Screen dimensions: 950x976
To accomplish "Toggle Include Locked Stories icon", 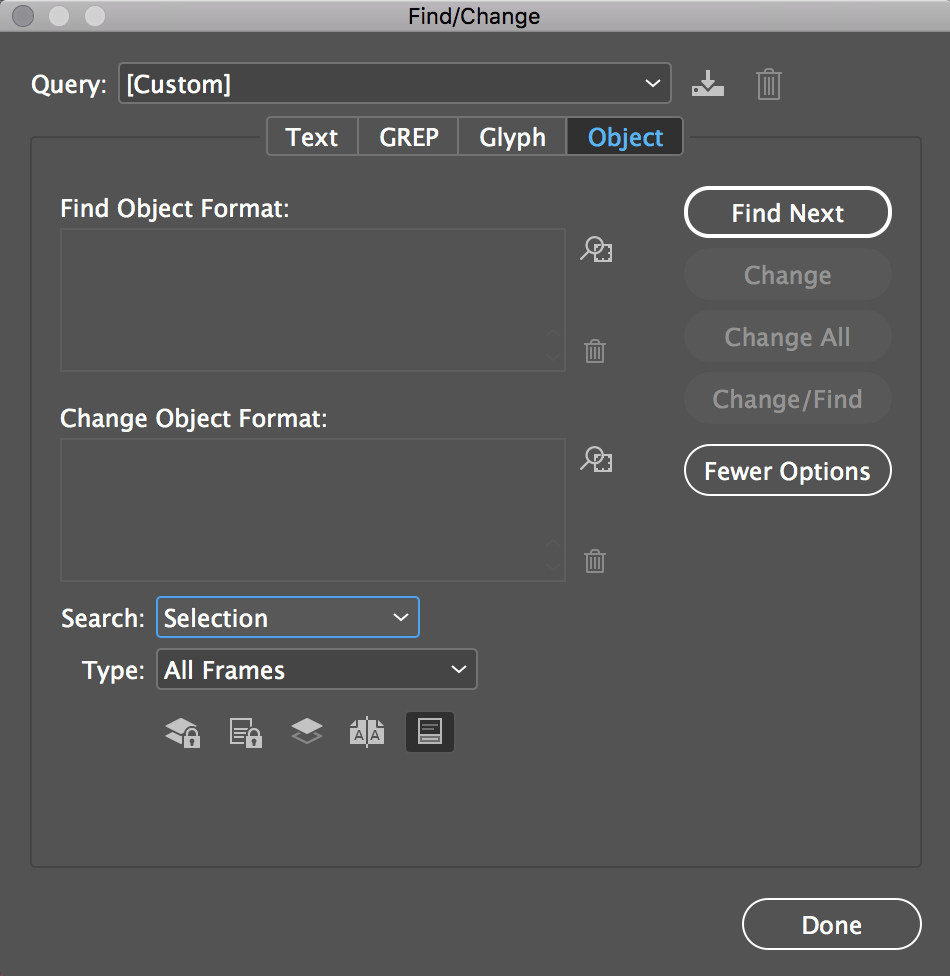I will [245, 732].
